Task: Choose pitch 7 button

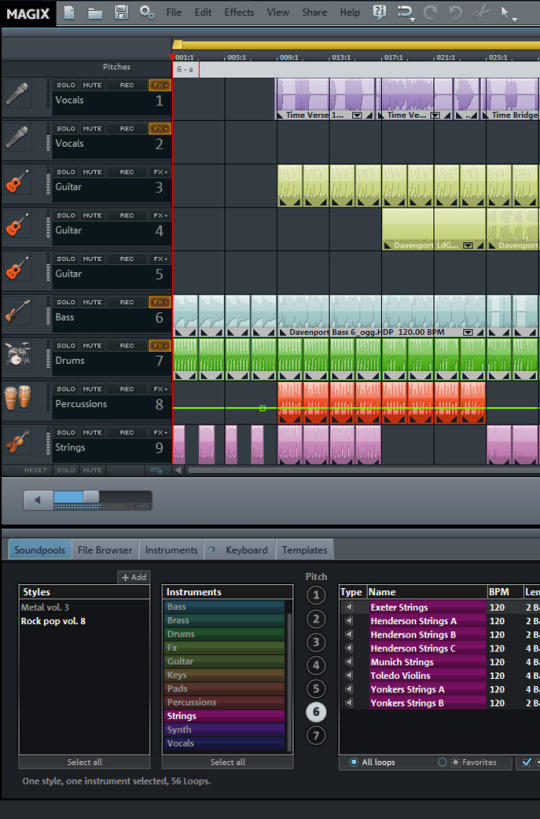Action: point(315,735)
